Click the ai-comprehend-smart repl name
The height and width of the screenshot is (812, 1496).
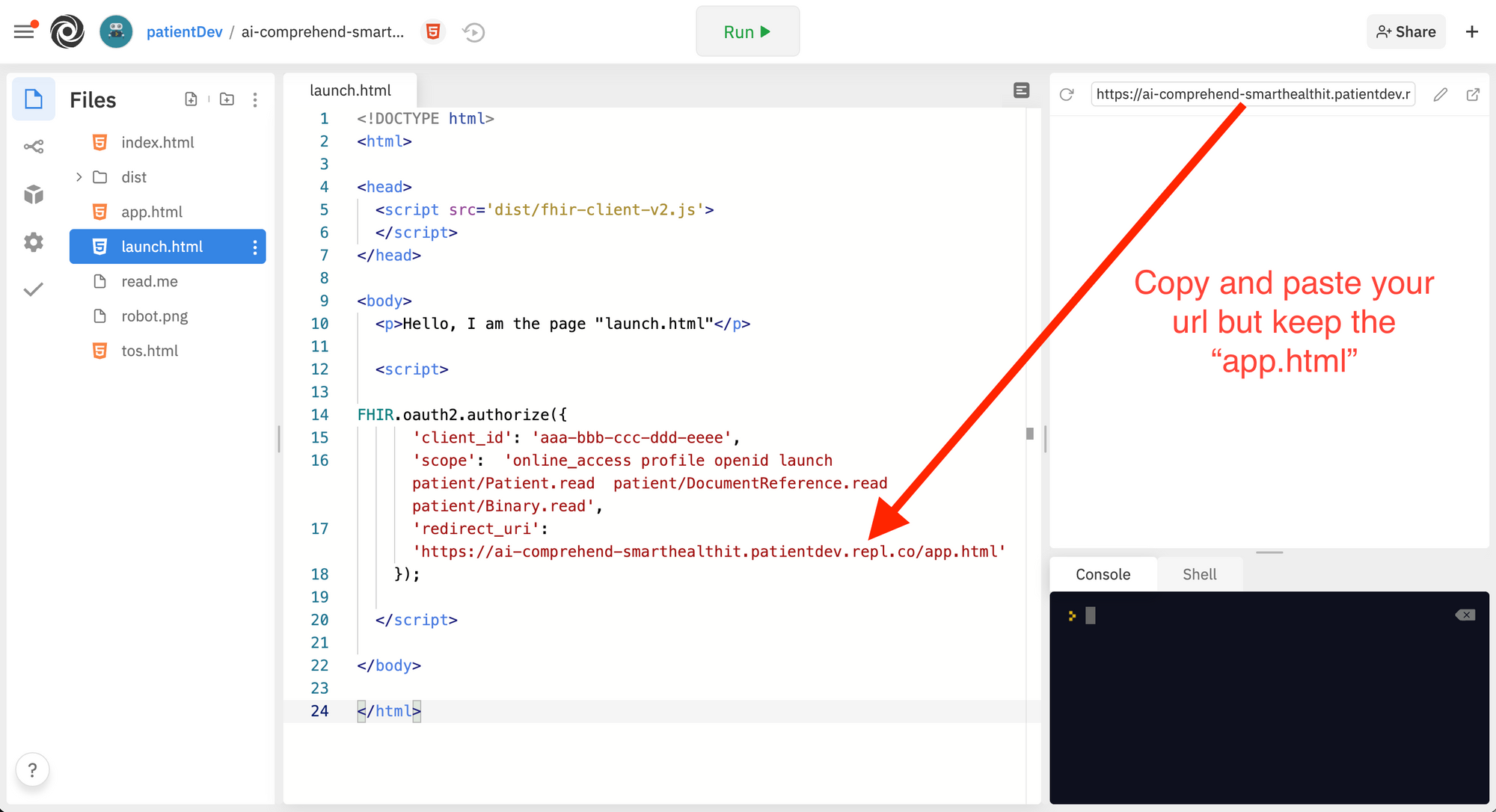pyautogui.click(x=322, y=32)
